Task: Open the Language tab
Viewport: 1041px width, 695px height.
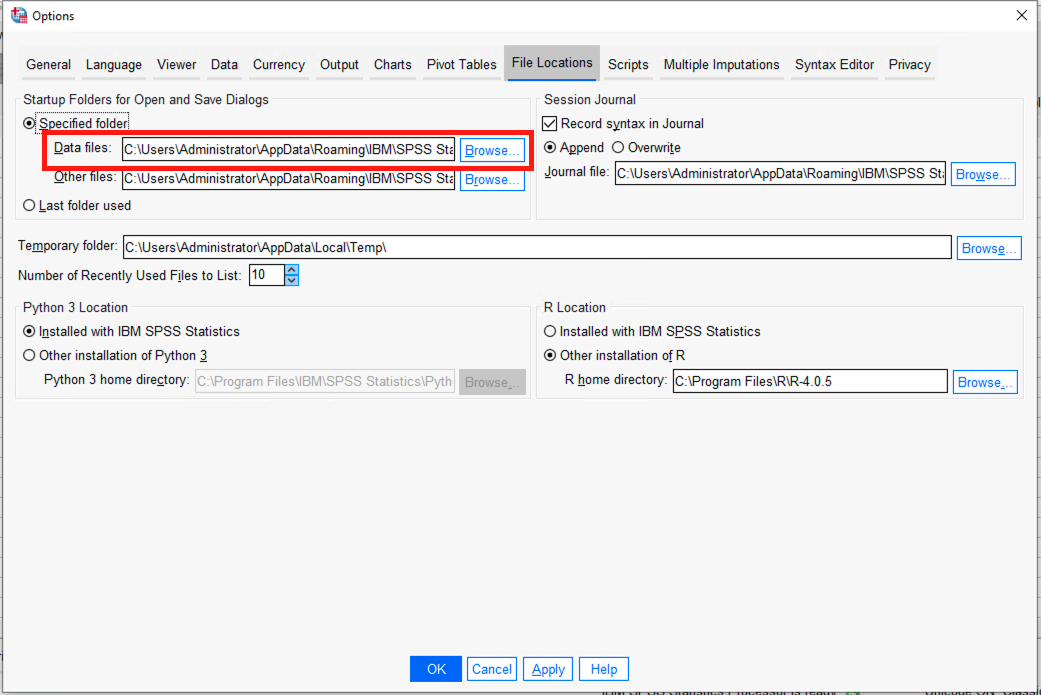Action: pyautogui.click(x=114, y=64)
